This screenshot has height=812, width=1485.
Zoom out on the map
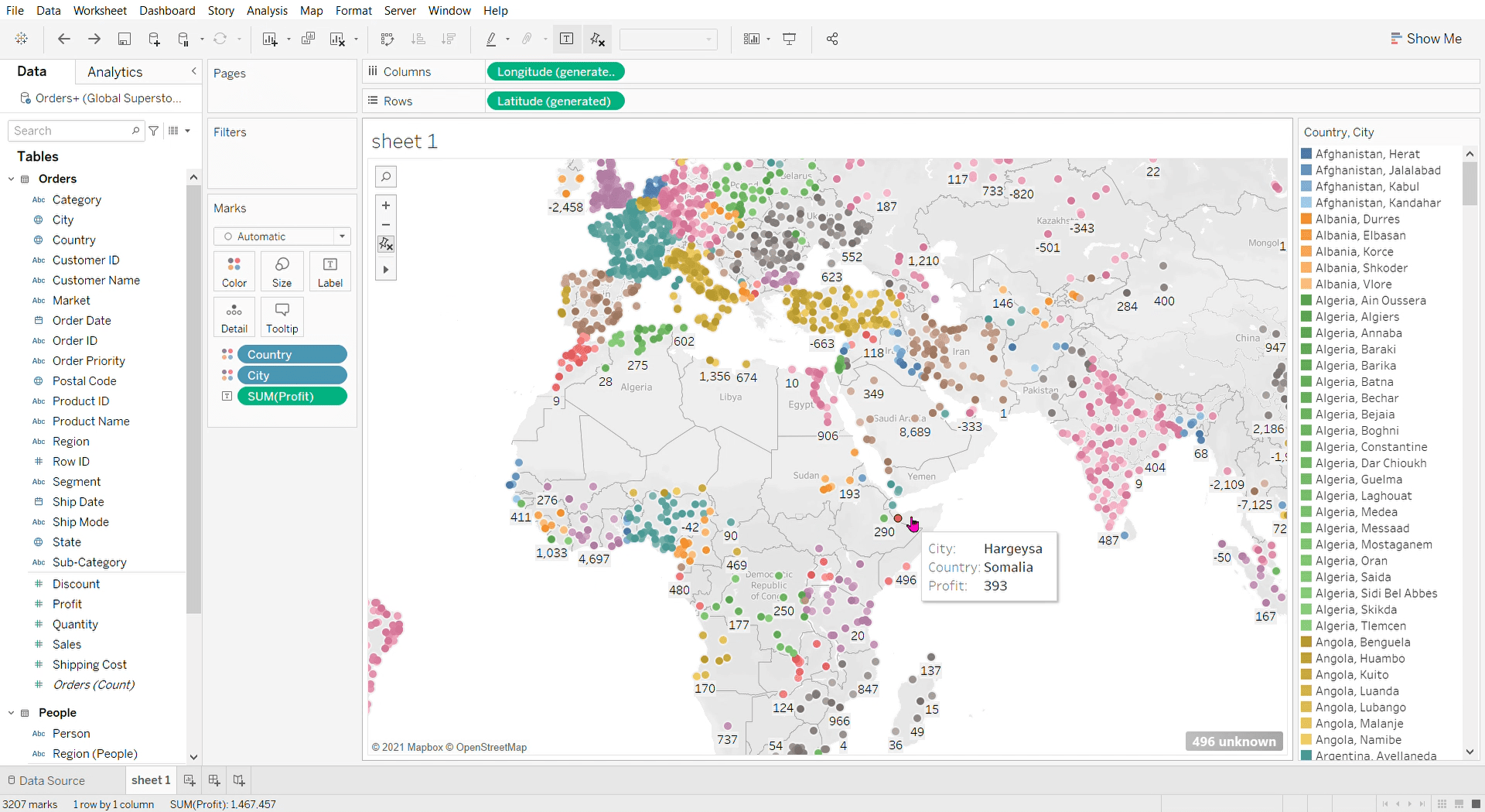coord(386,225)
